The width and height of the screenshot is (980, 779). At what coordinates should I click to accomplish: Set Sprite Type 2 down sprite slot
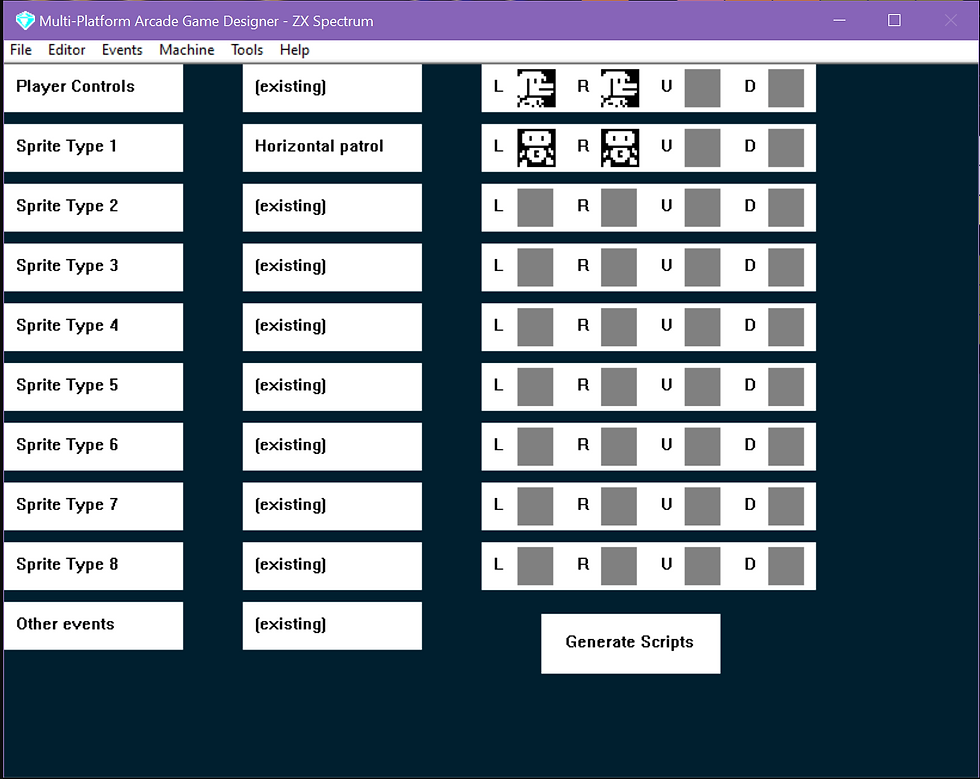point(786,208)
